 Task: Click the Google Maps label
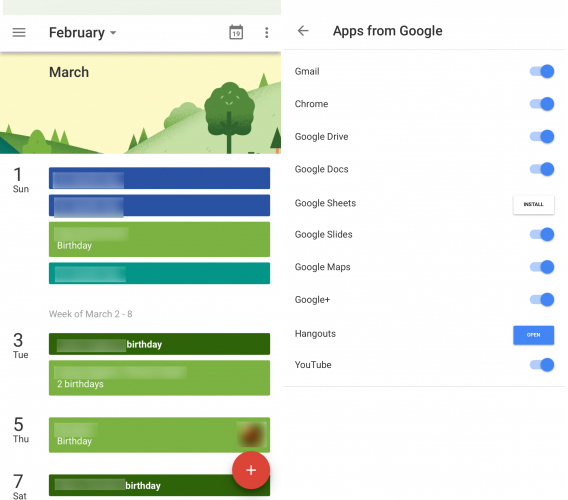click(322, 267)
